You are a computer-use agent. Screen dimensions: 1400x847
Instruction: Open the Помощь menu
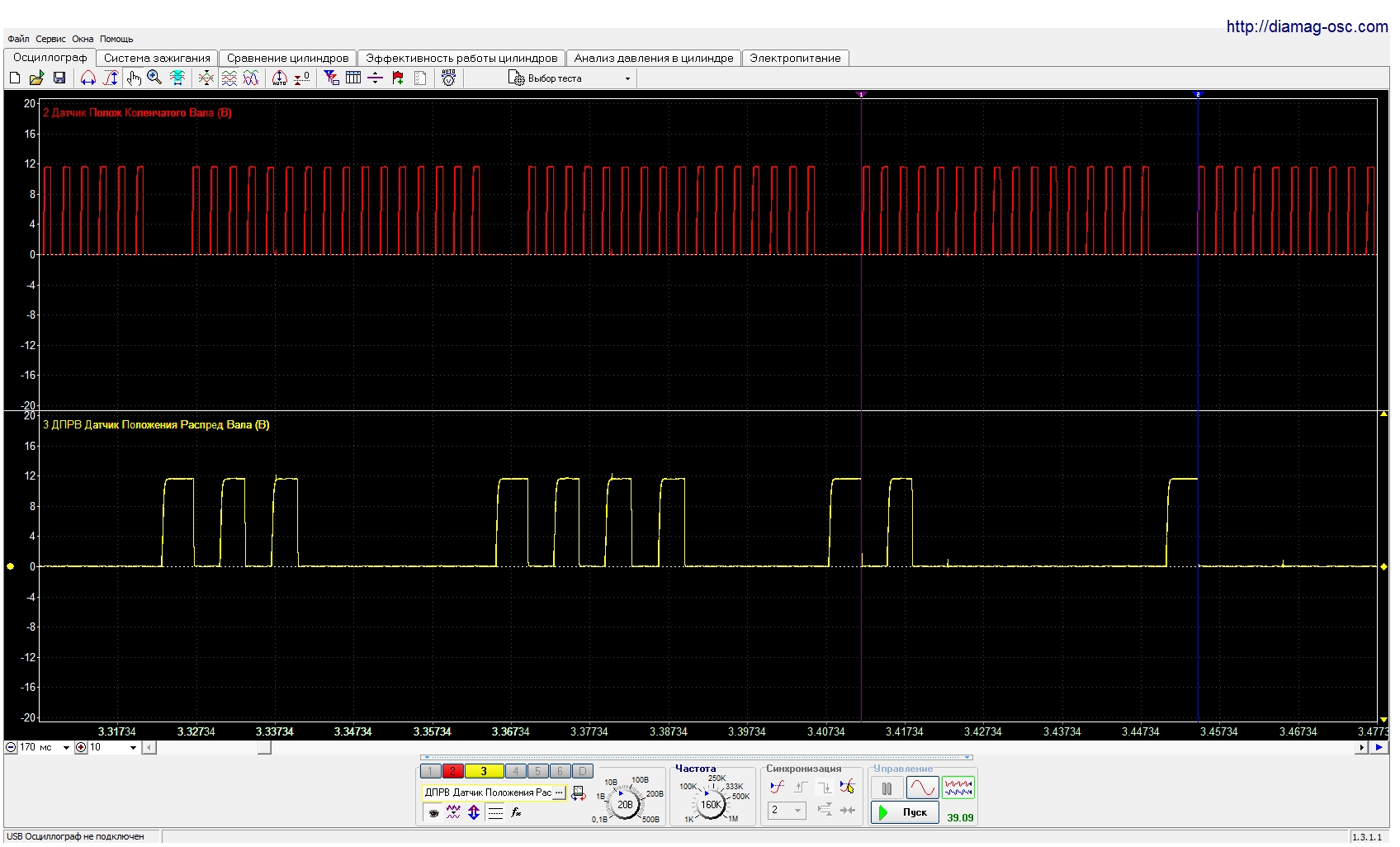point(116,39)
